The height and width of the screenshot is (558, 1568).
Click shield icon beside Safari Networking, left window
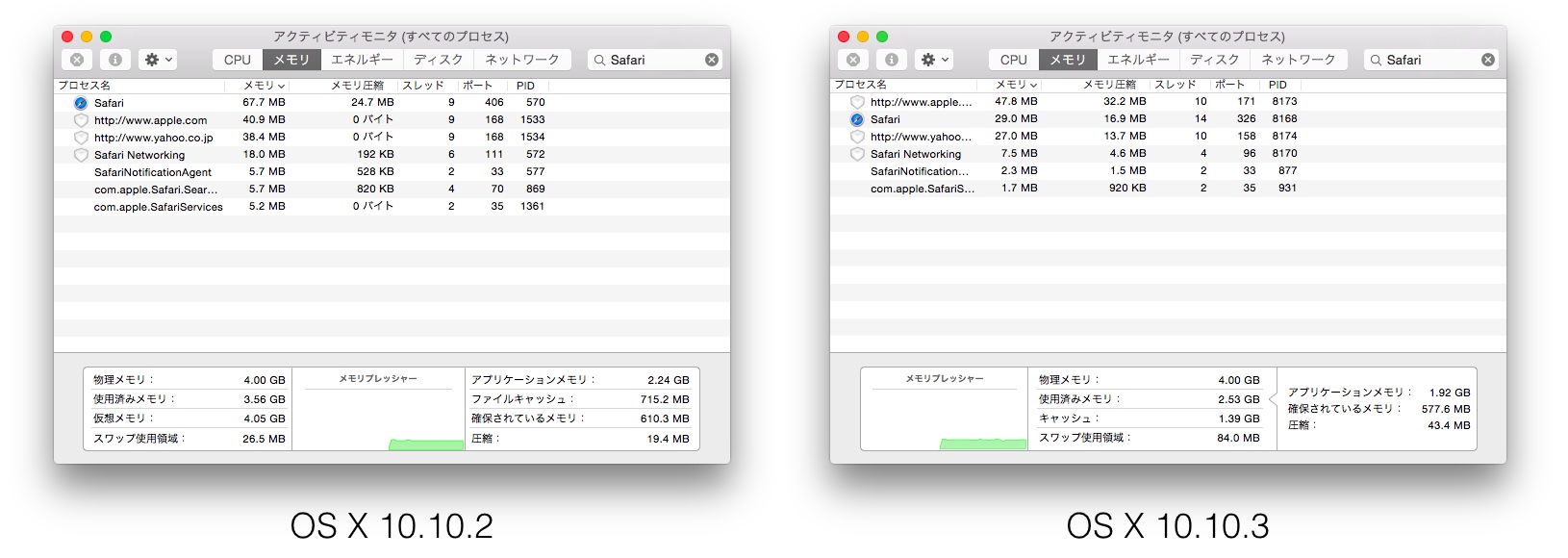coord(81,155)
